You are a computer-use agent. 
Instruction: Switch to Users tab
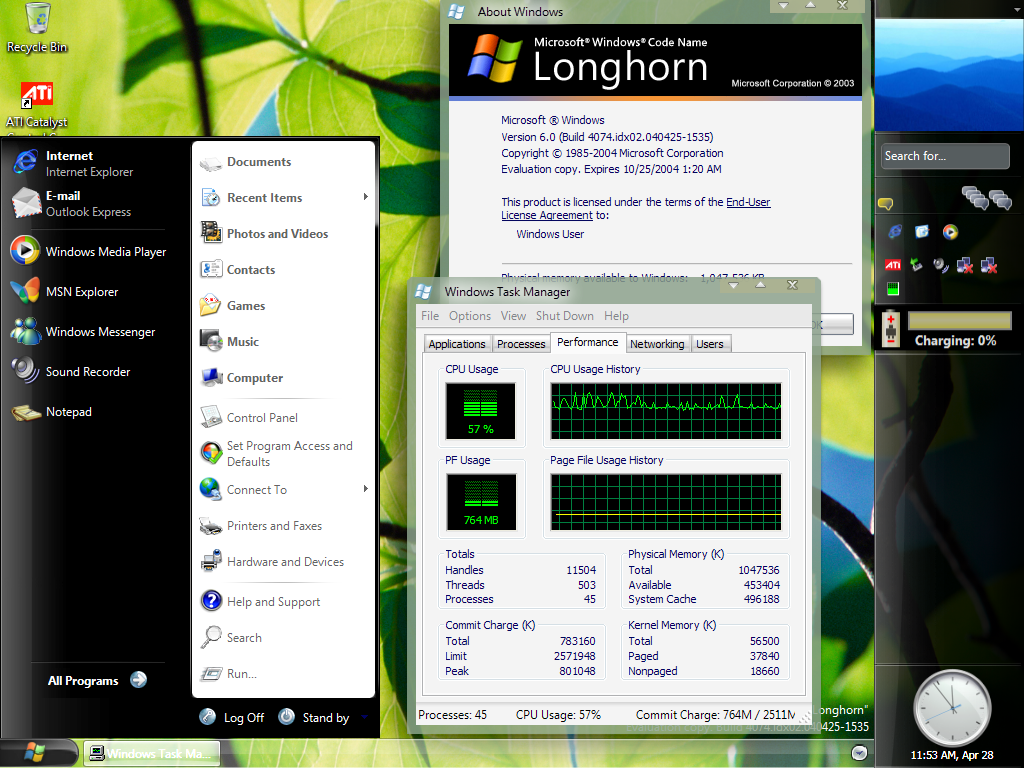(710, 344)
